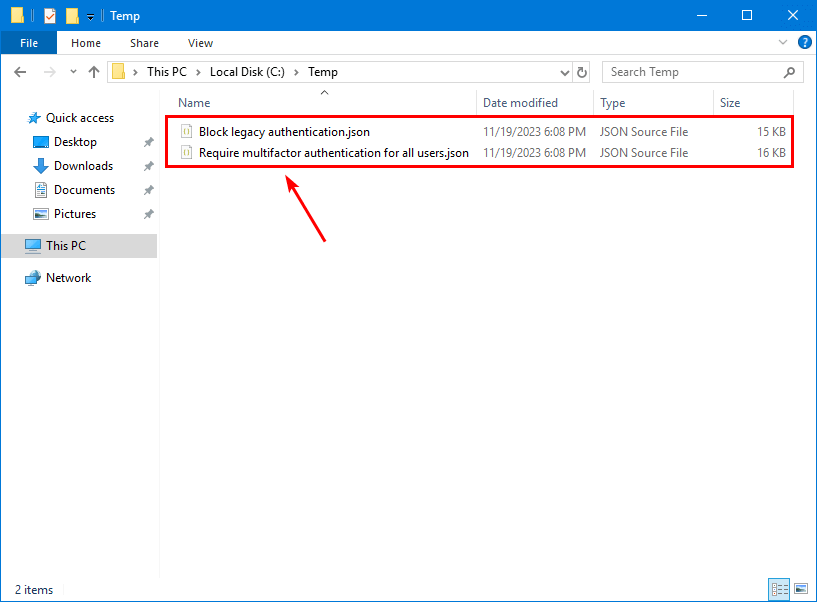Expand the chevron after Local Disk (C:)
The width and height of the screenshot is (817, 602).
click(296, 72)
